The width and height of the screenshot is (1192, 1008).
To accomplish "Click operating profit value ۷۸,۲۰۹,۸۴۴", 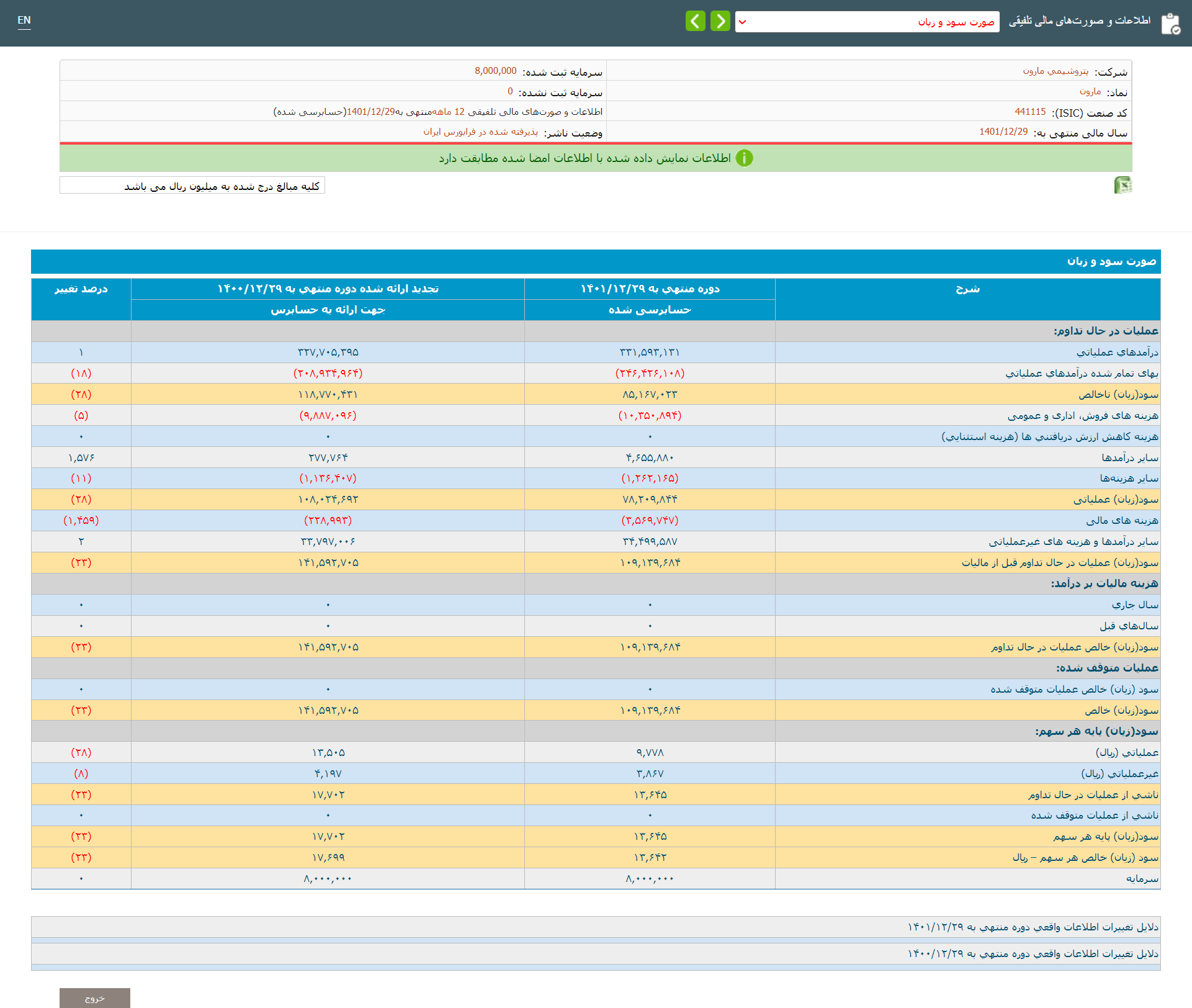I will (650, 499).
